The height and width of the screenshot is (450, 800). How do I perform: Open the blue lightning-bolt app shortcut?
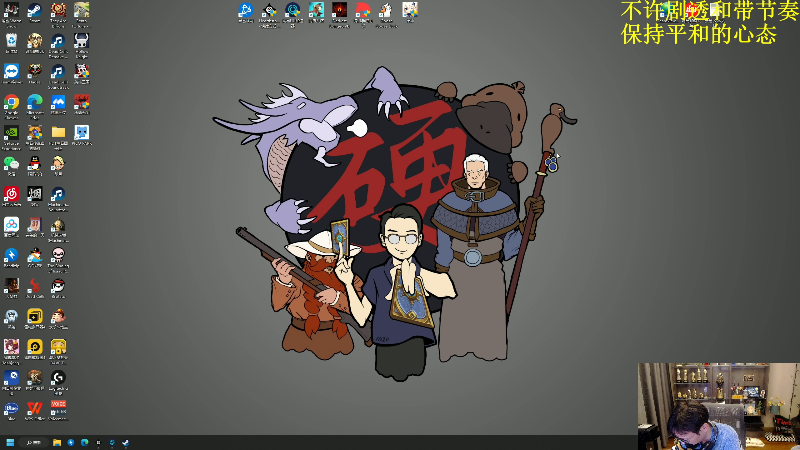coord(11,256)
